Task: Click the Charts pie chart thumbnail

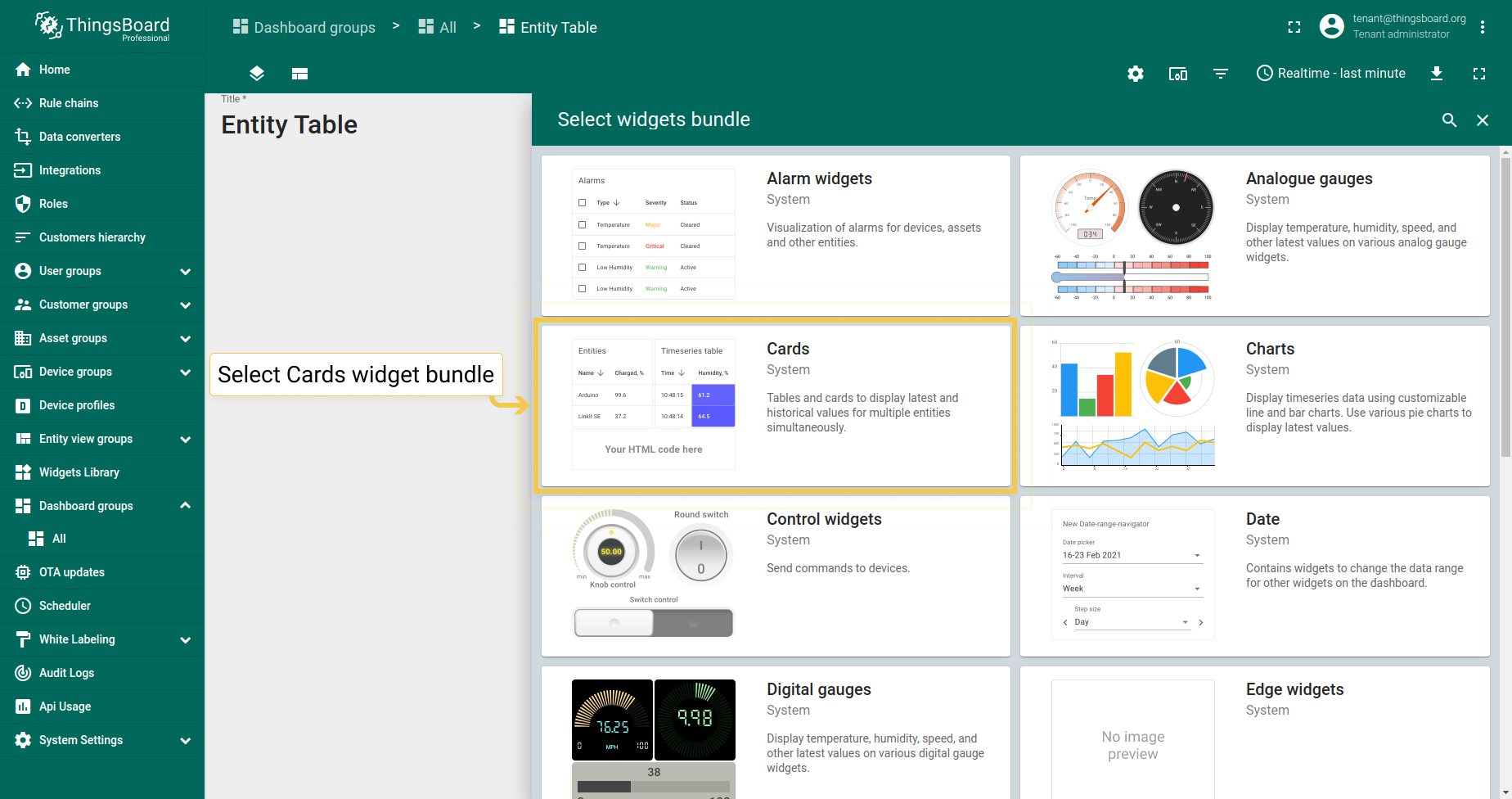Action: pos(1177,378)
